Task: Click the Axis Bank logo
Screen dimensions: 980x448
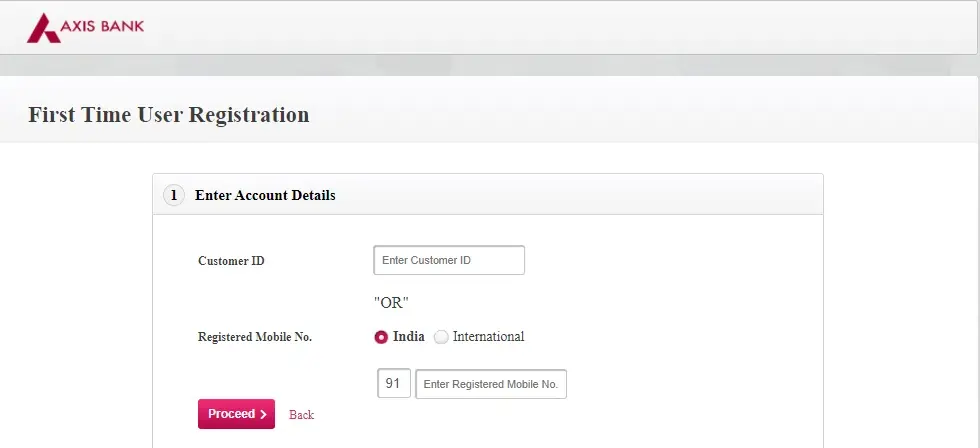Action: pyautogui.click(x=85, y=28)
